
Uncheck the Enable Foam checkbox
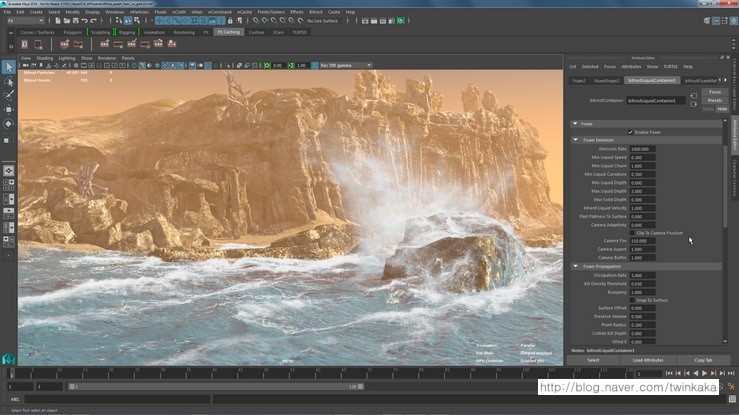(x=631, y=132)
